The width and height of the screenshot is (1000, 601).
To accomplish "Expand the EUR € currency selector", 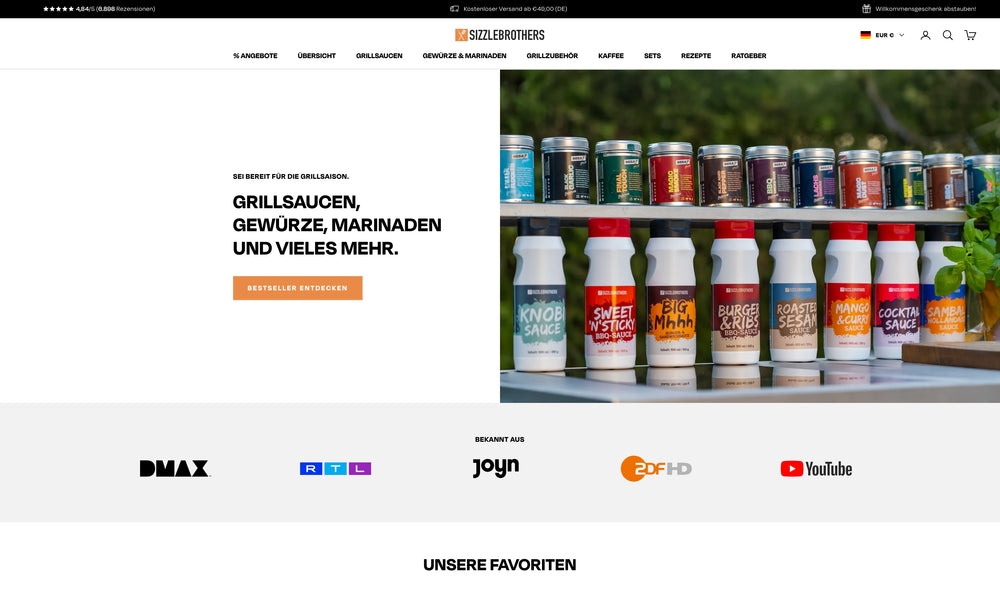I will [x=890, y=35].
